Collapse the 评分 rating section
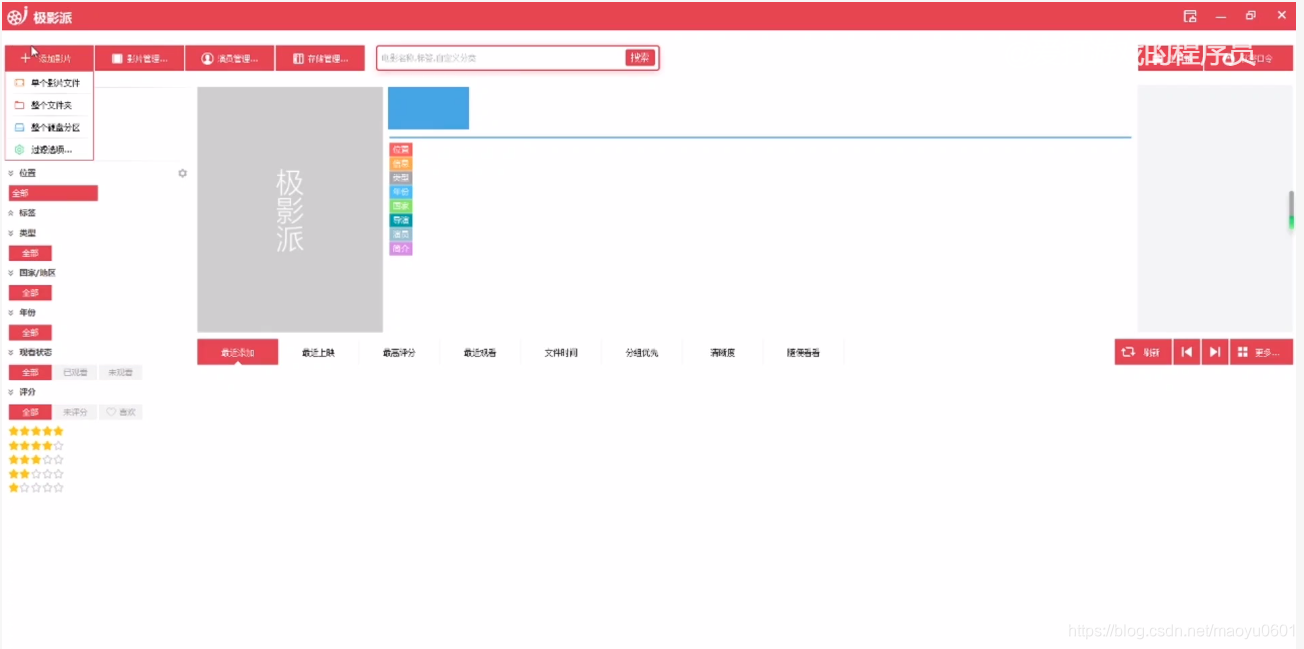The height and width of the screenshot is (649, 1304). (x=11, y=392)
